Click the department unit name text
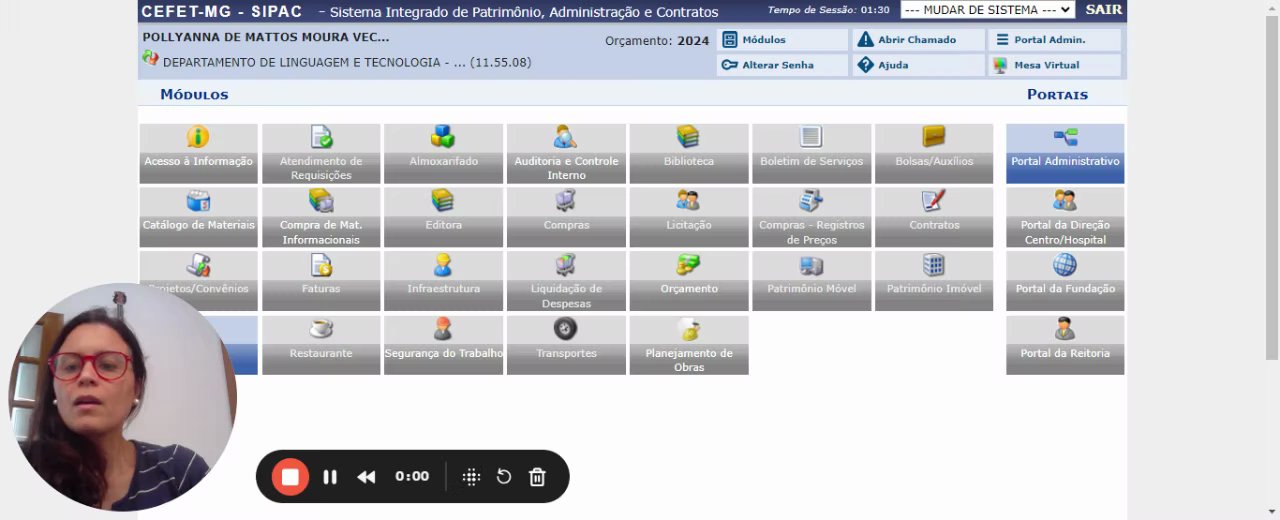 (x=347, y=63)
